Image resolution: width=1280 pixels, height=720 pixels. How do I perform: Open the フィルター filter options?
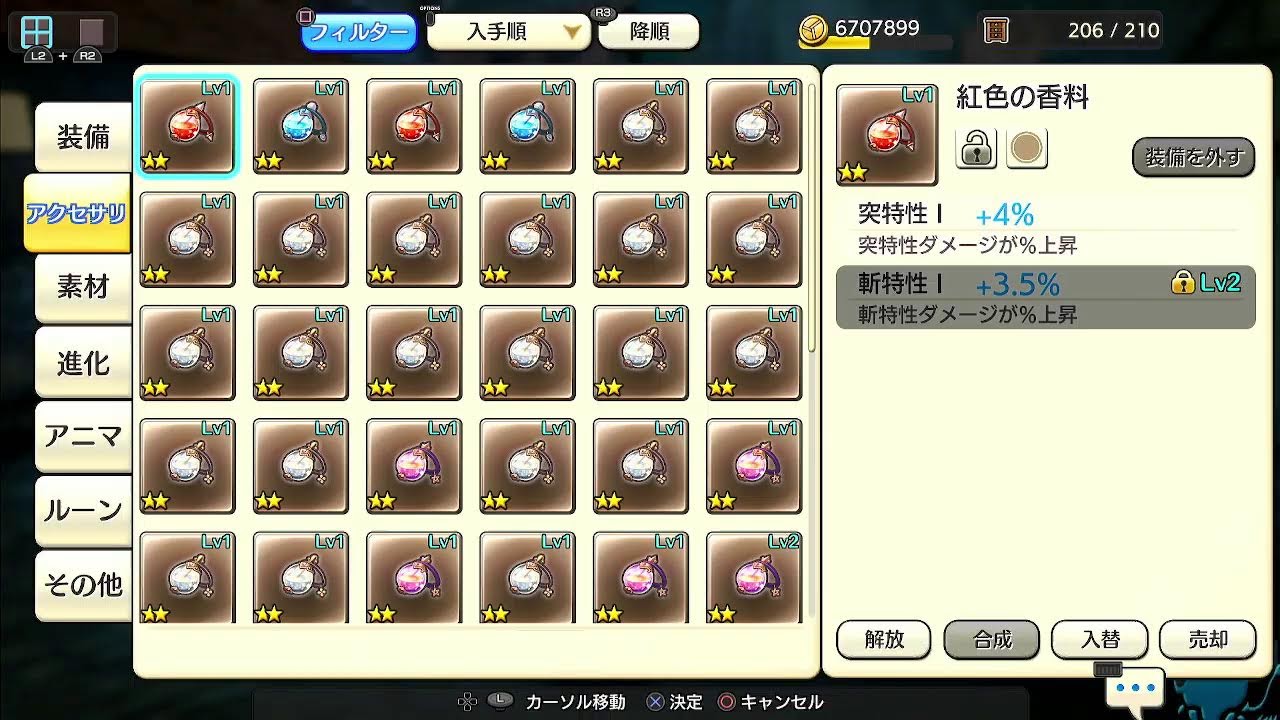click(x=359, y=32)
